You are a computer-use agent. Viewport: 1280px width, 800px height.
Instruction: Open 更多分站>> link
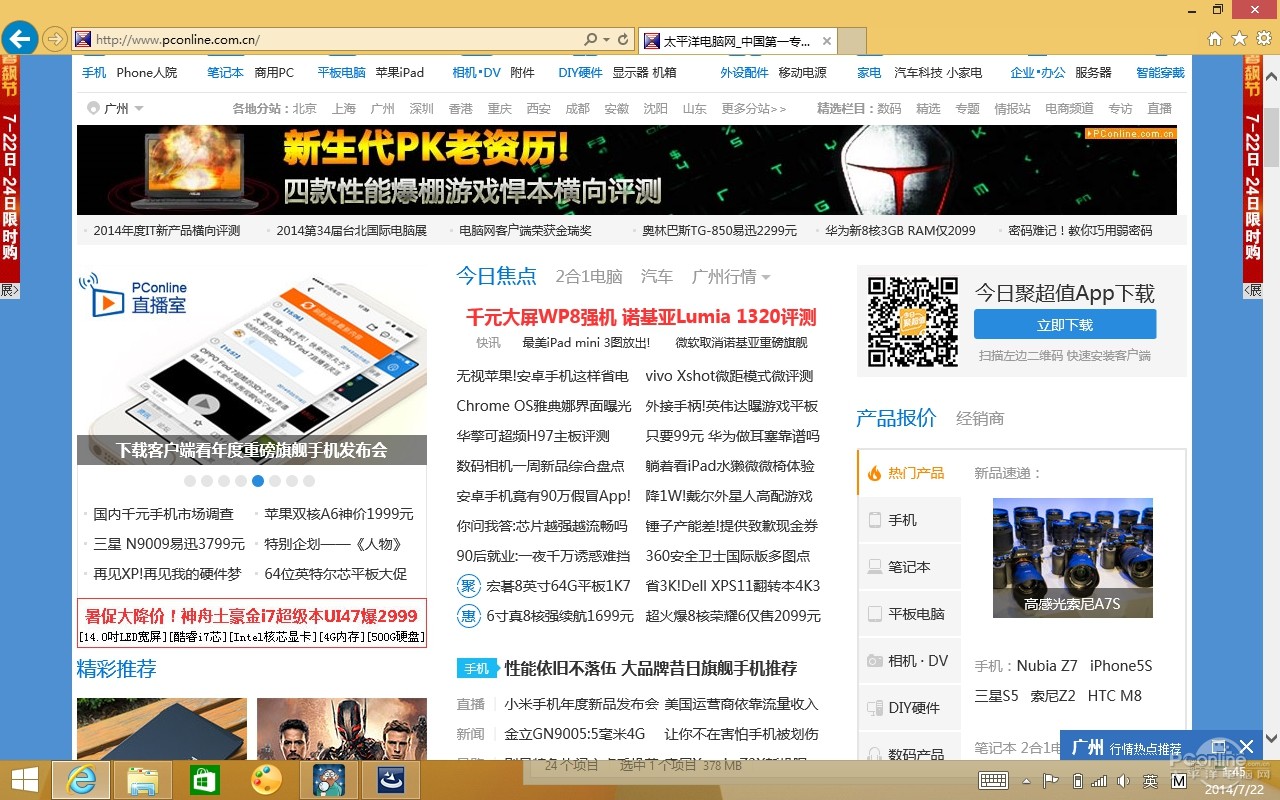click(x=754, y=108)
